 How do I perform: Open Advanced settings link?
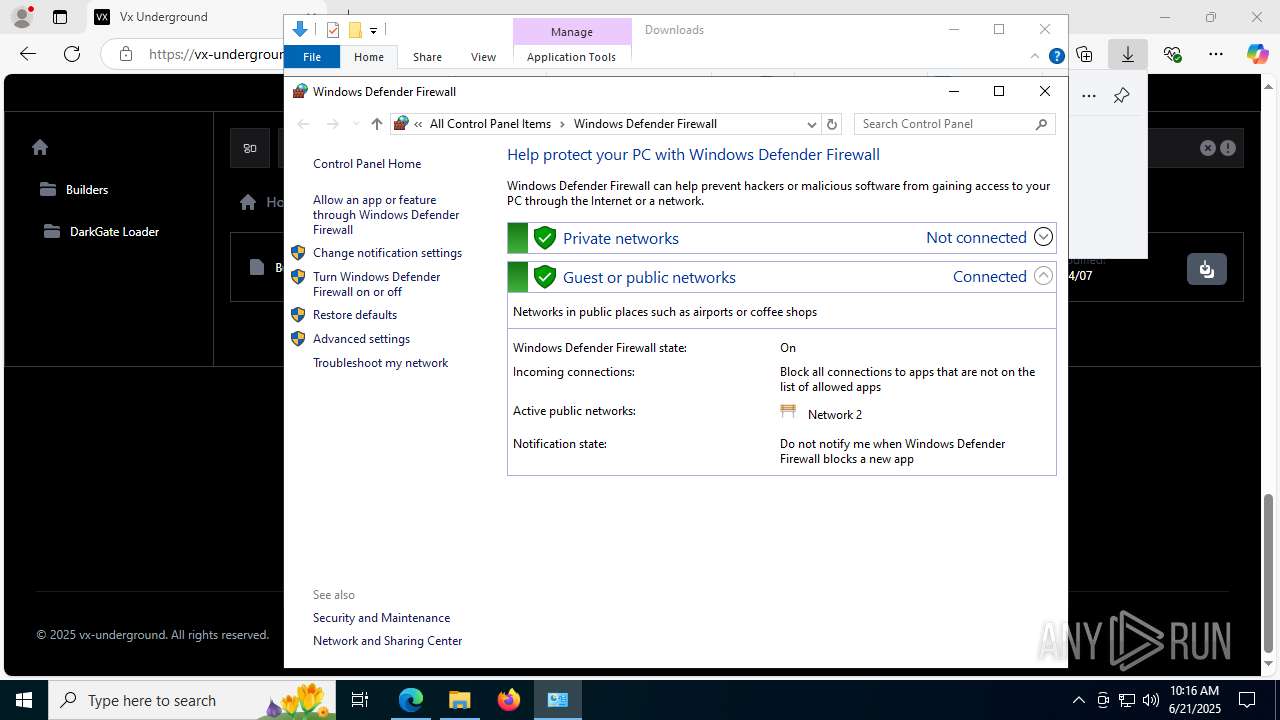[361, 339]
